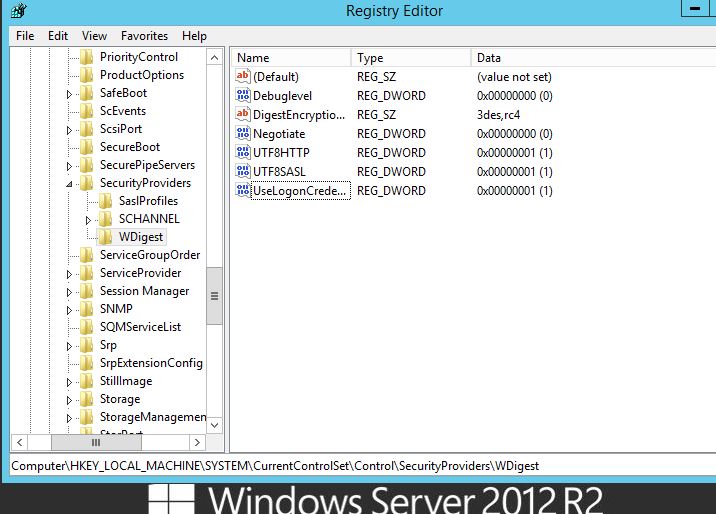This screenshot has height=514, width=716.
Task: Minimize the Registry Editor window
Action: [695, 9]
